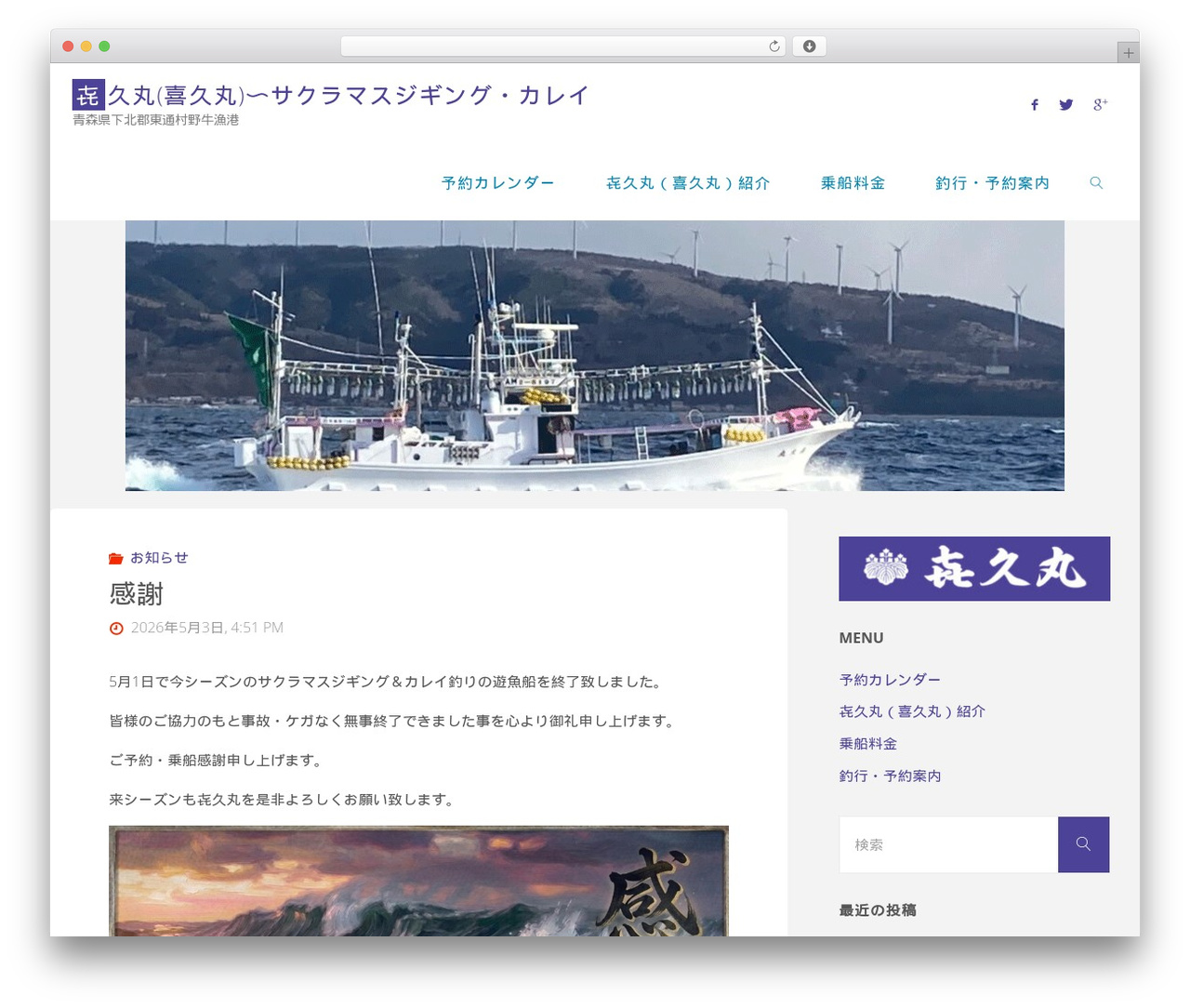The image size is (1190, 1008).
Task: Click the fishing boat header banner image
Action: coord(595,355)
